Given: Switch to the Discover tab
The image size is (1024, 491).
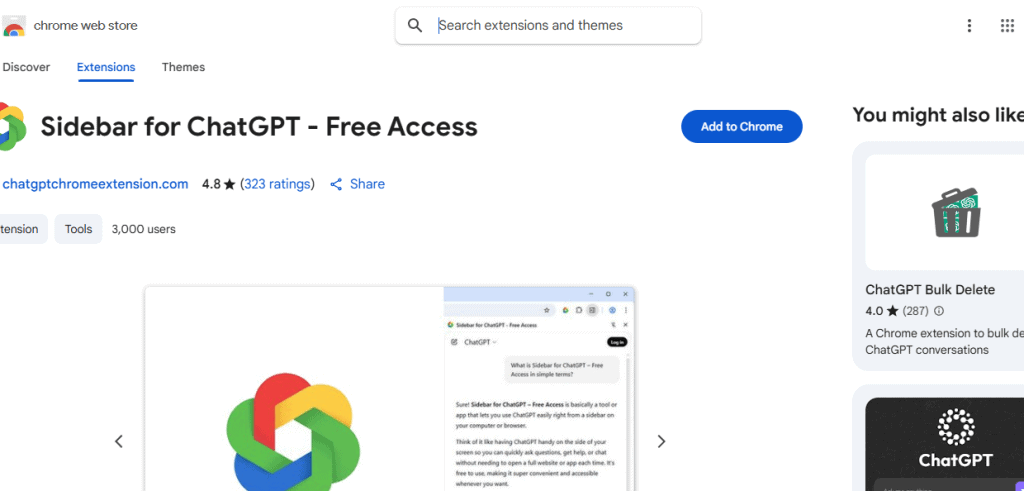Looking at the screenshot, I should [x=26, y=67].
